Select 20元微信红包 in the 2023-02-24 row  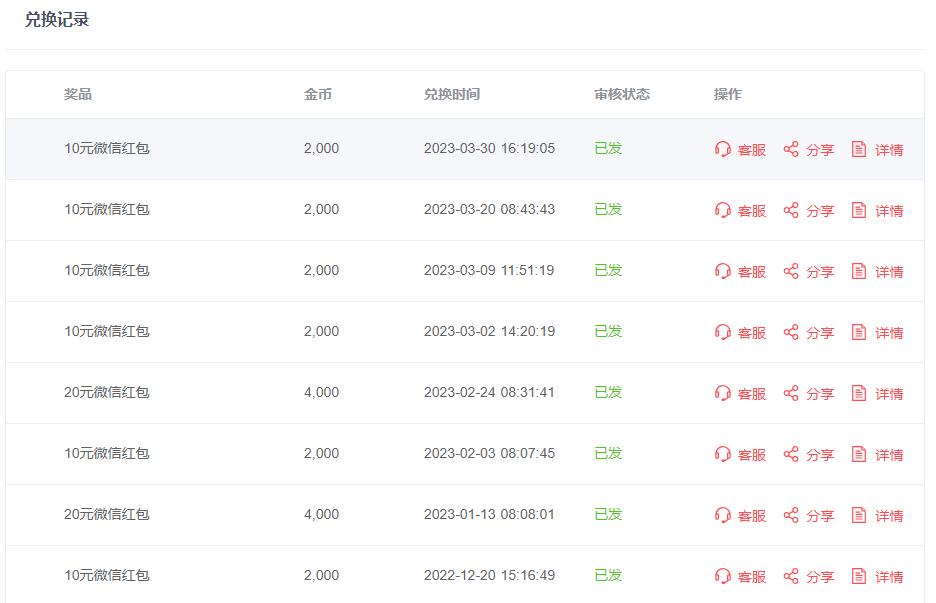(107, 392)
